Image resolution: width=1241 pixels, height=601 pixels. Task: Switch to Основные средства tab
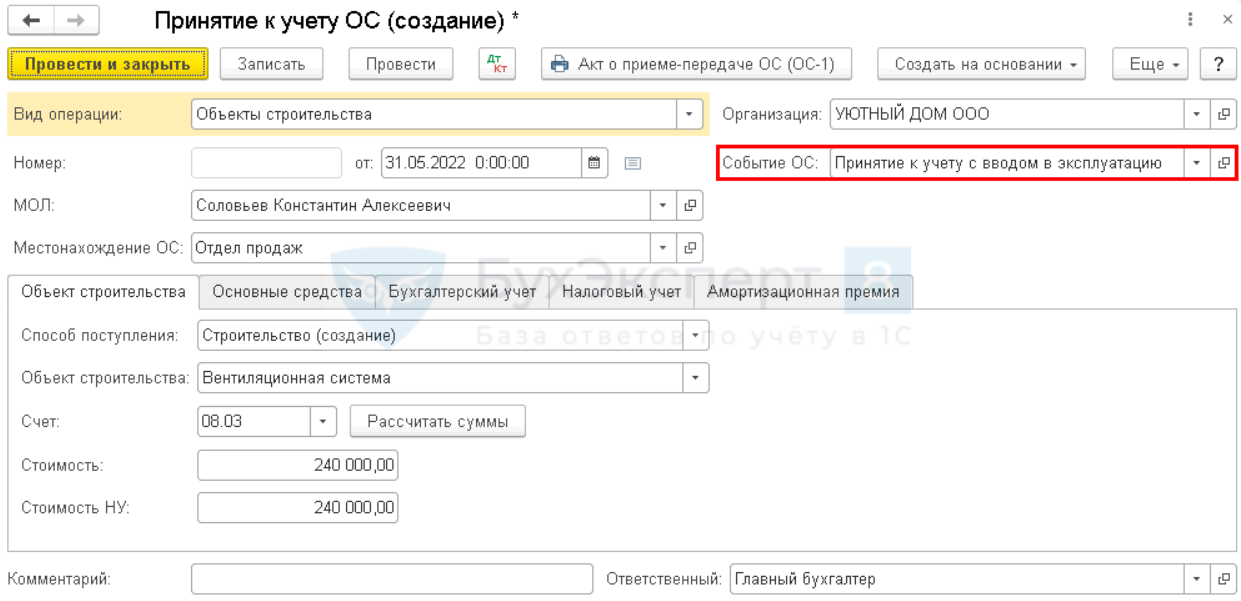[287, 292]
